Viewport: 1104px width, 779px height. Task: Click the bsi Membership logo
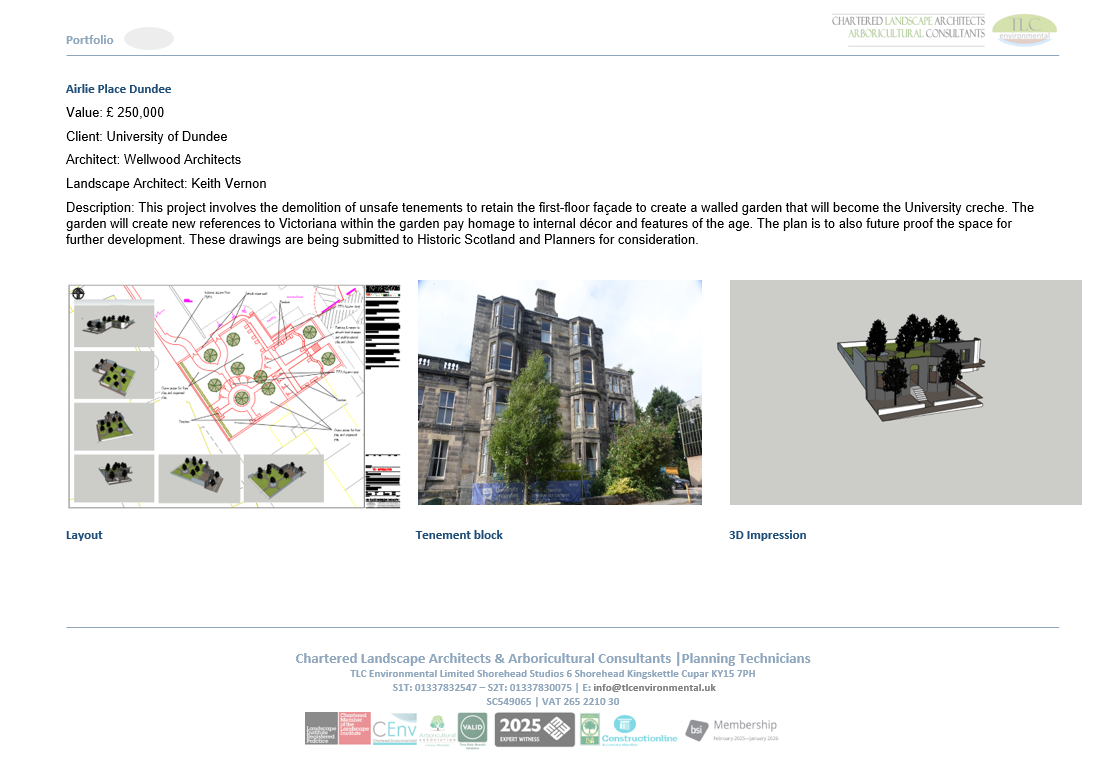(x=732, y=730)
